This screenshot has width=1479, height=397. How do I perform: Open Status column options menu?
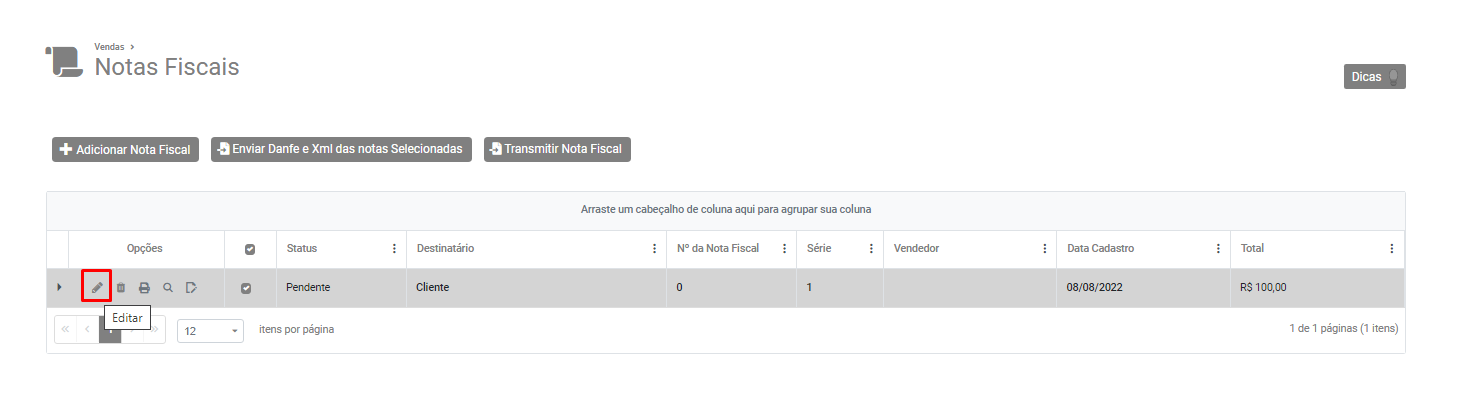tap(394, 249)
